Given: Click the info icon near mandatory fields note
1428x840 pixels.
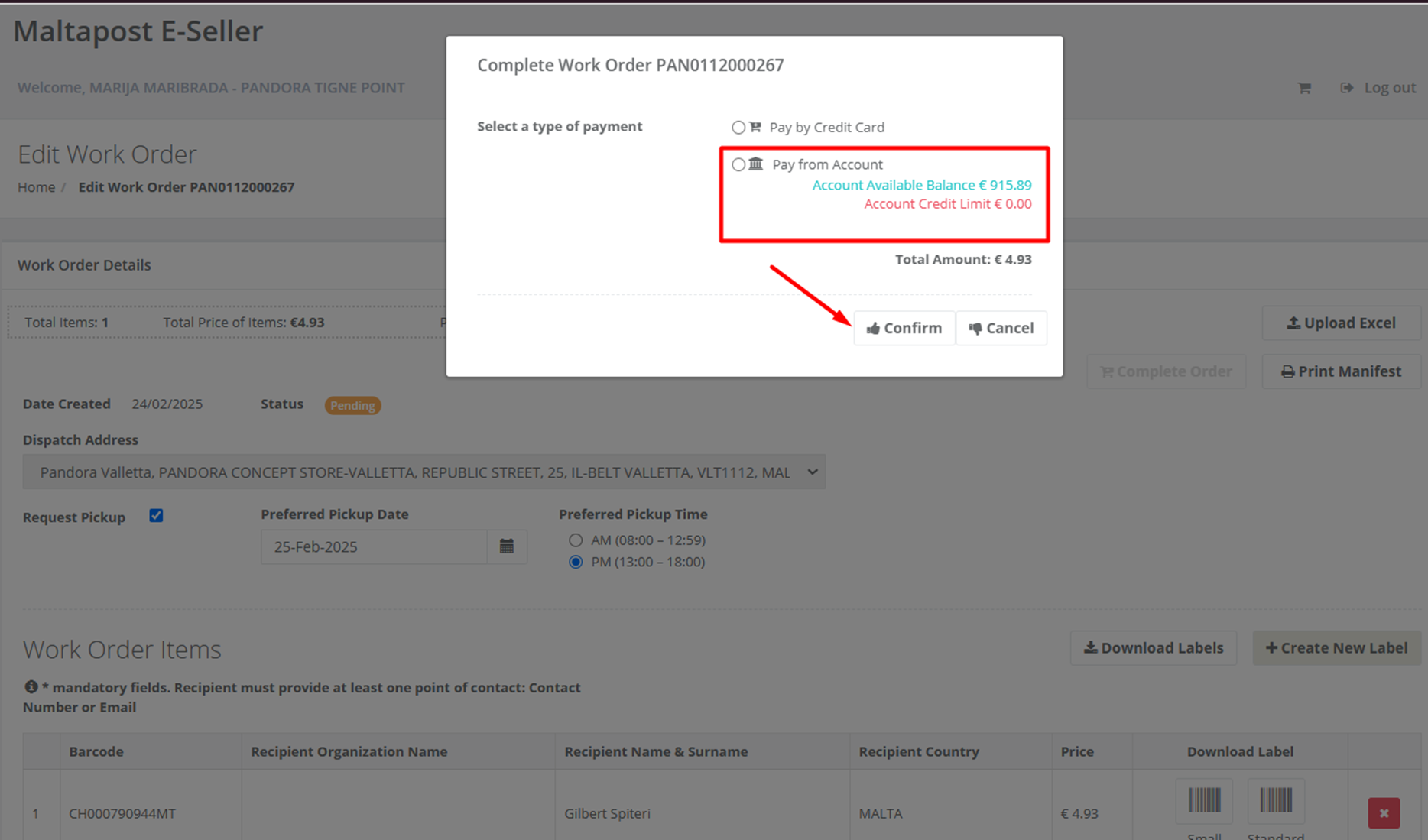Looking at the screenshot, I should [x=31, y=687].
